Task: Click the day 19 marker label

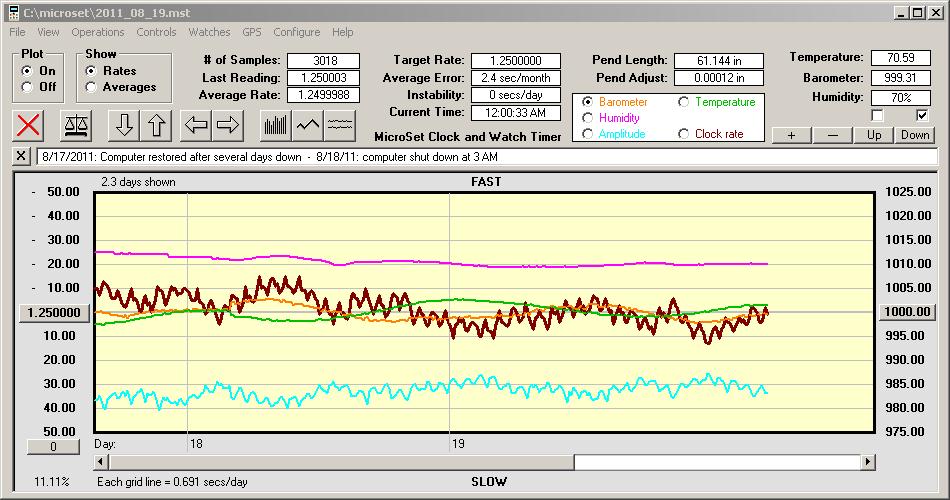Action: [x=459, y=444]
